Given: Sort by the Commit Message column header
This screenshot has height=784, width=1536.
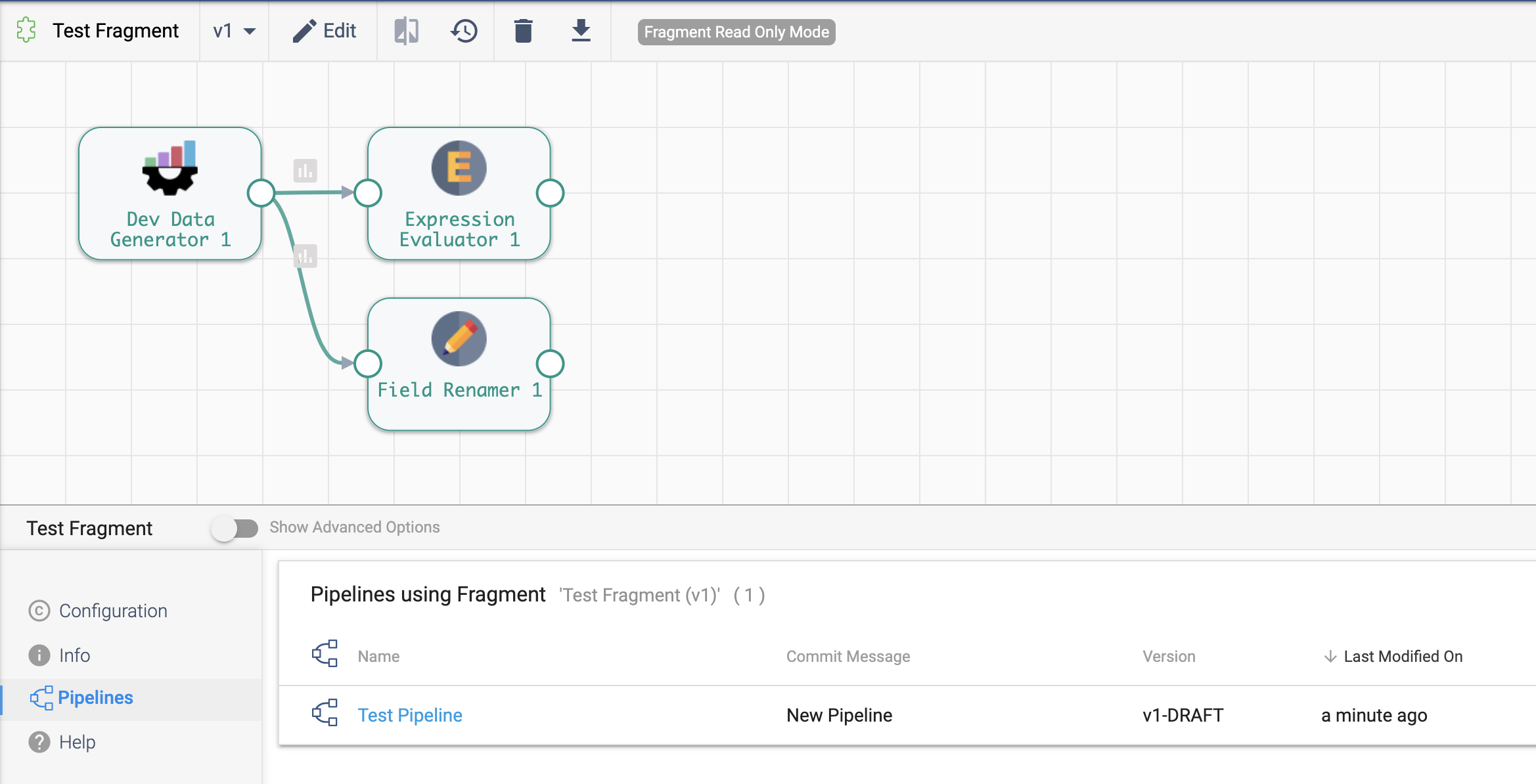Looking at the screenshot, I should [x=848, y=657].
